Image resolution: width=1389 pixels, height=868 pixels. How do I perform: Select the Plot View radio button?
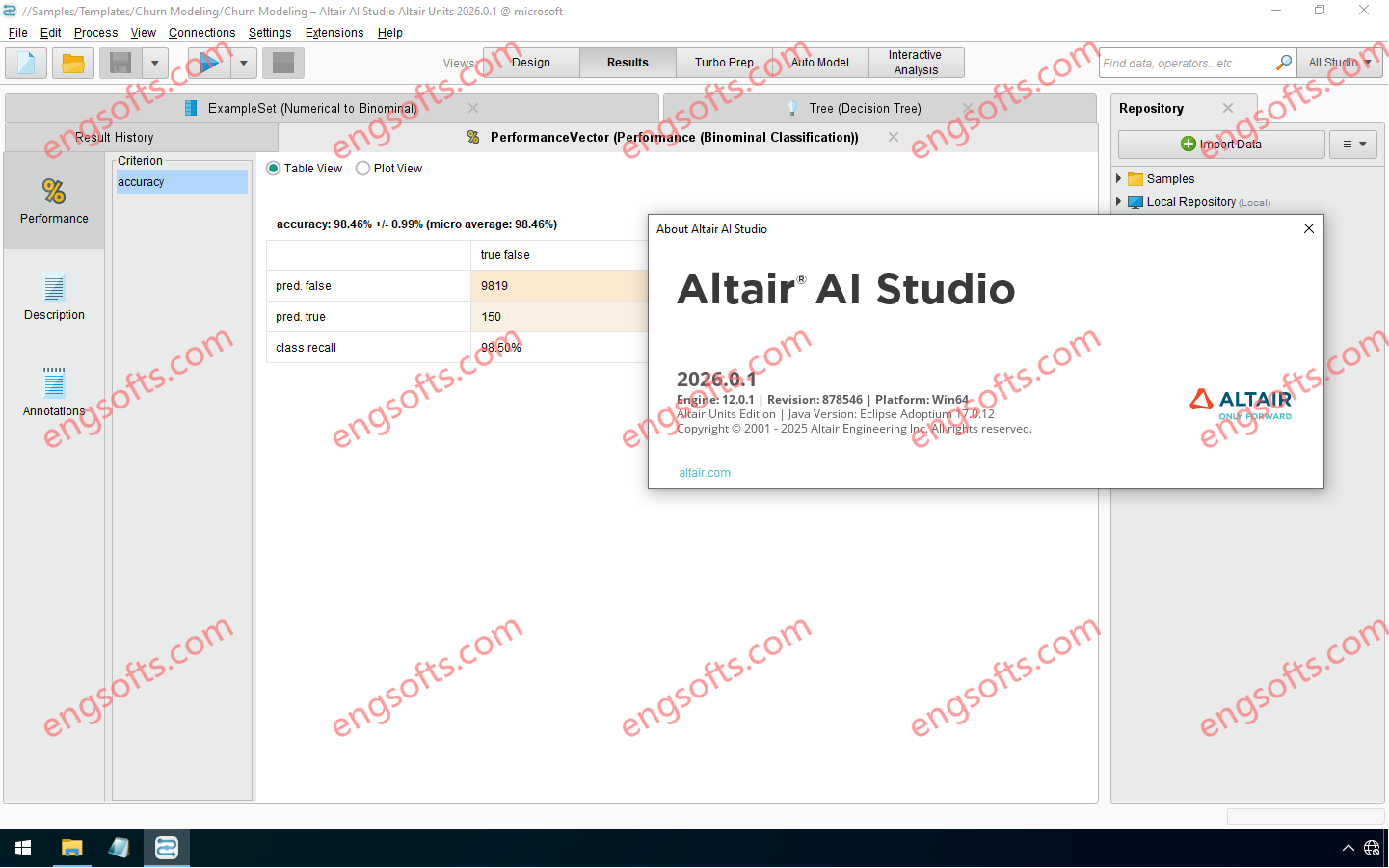pyautogui.click(x=363, y=169)
